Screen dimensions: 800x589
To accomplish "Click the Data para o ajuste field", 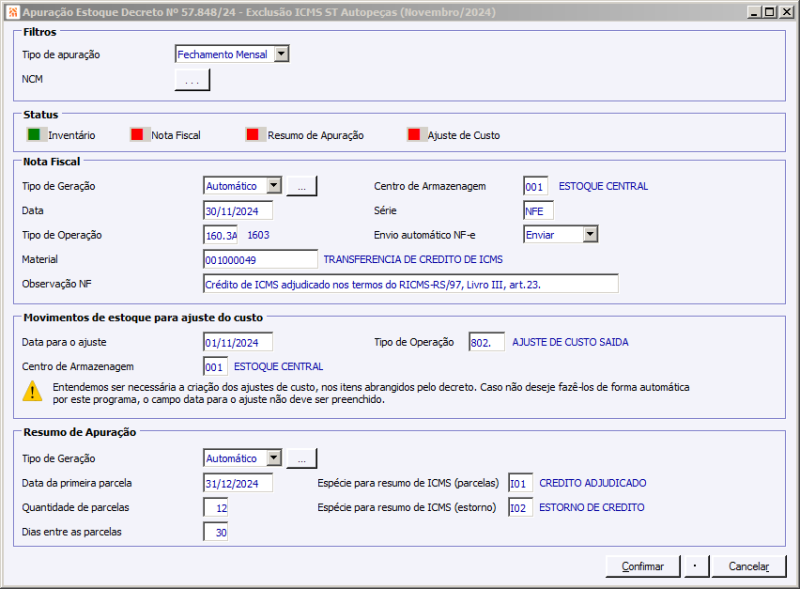I will coord(238,342).
